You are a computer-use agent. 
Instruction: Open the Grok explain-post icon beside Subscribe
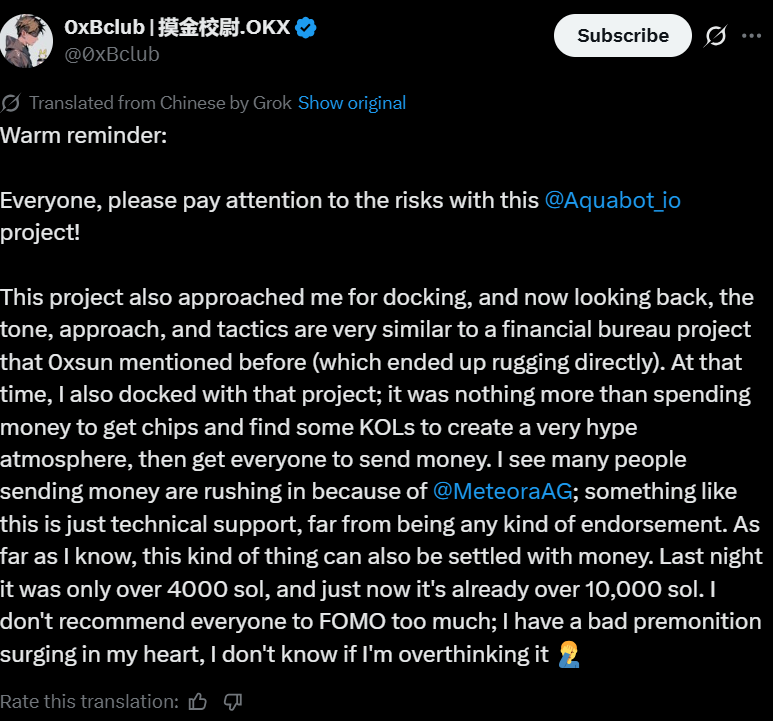pos(715,35)
